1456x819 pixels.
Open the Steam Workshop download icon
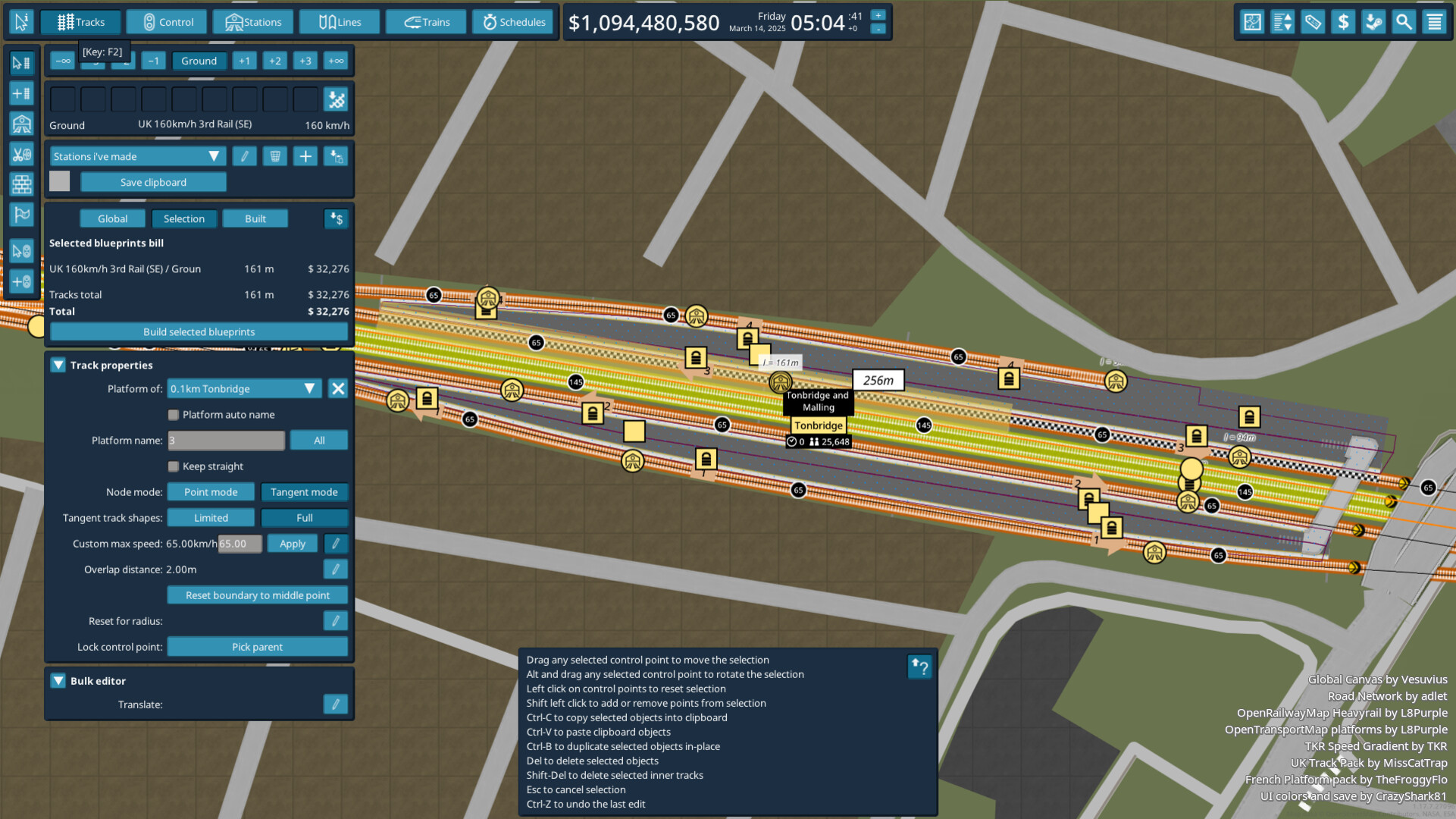click(x=1373, y=22)
